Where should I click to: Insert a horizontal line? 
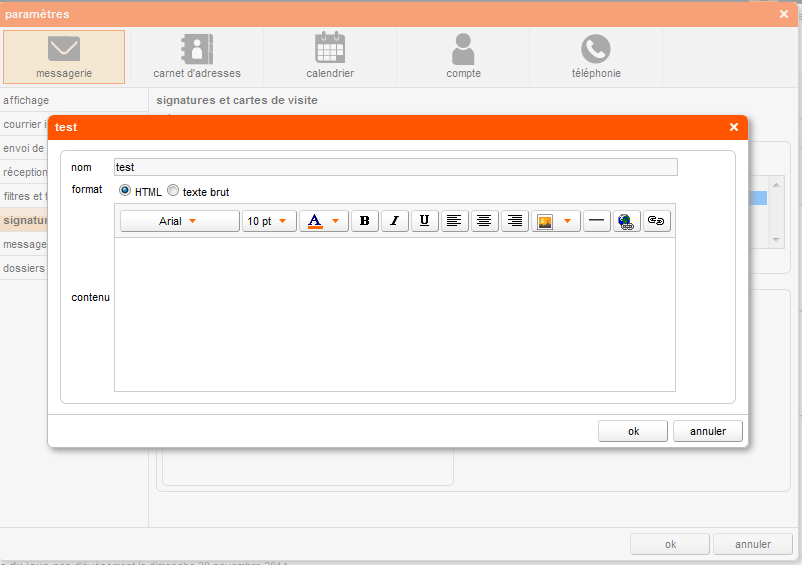(x=597, y=221)
